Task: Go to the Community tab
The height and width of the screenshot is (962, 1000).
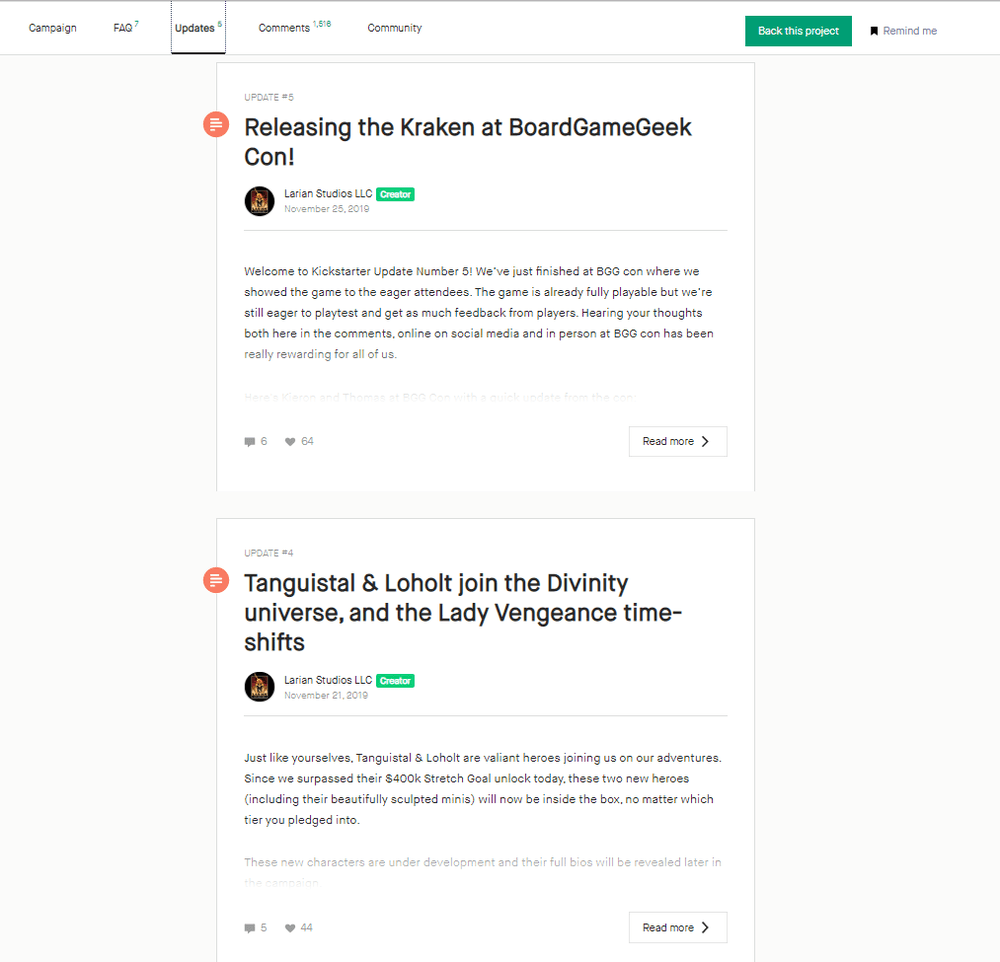Action: point(394,28)
